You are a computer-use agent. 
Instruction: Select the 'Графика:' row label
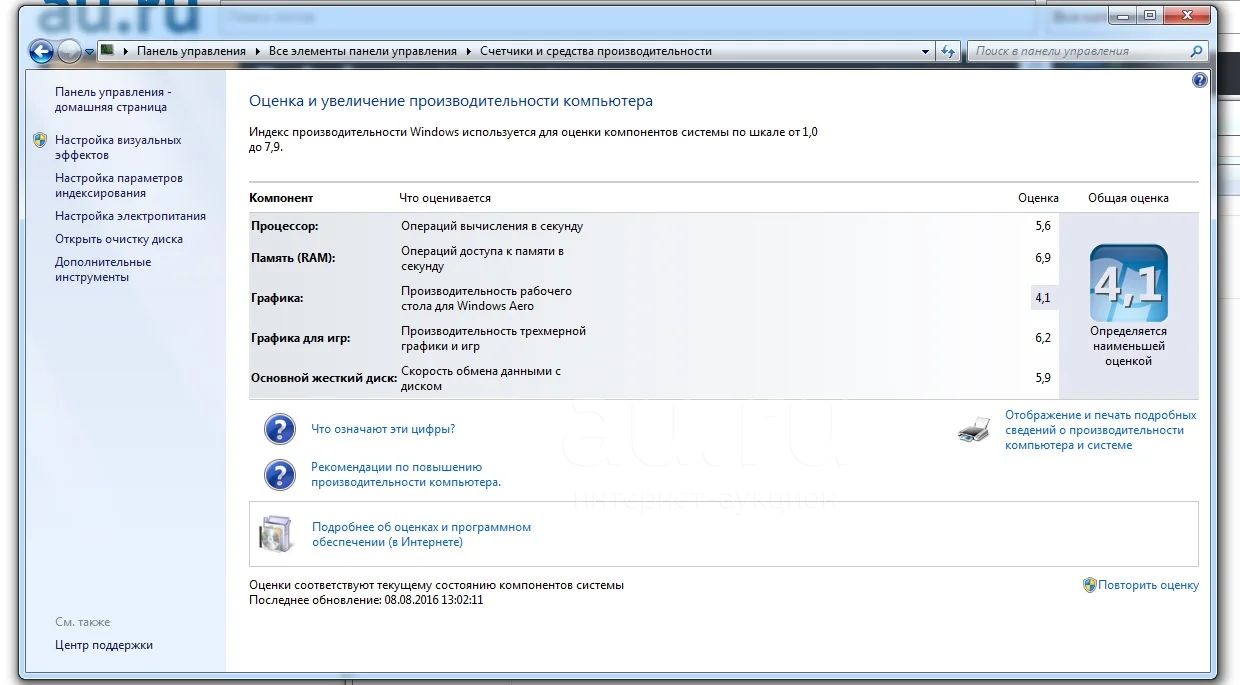[277, 298]
